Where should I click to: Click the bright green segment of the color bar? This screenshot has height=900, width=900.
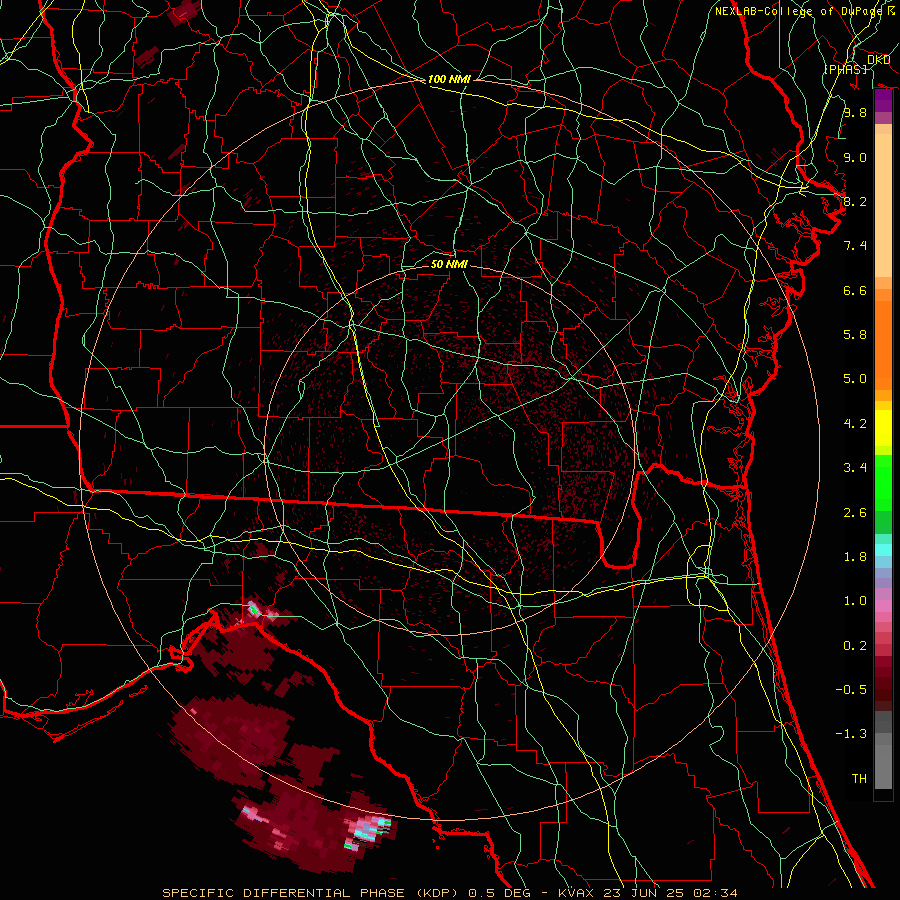pos(883,482)
